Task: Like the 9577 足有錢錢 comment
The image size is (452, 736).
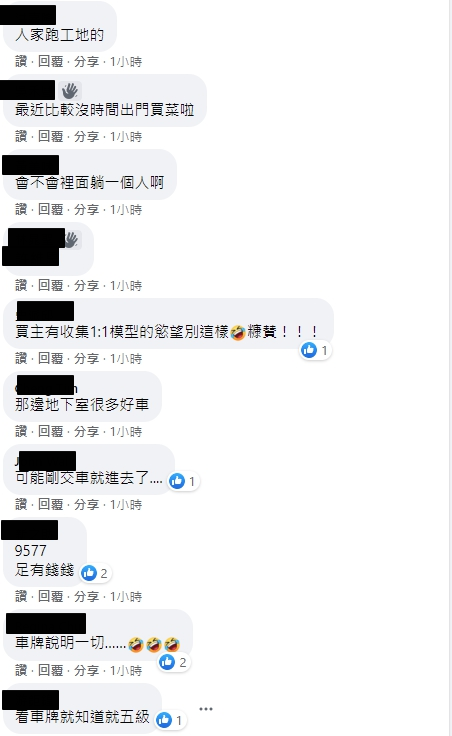Action: click(21, 597)
